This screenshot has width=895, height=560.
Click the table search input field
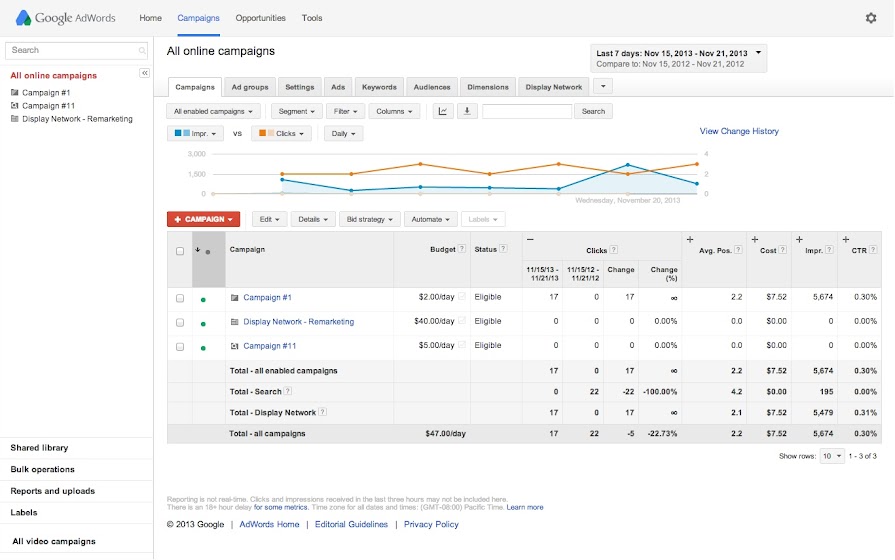point(527,111)
